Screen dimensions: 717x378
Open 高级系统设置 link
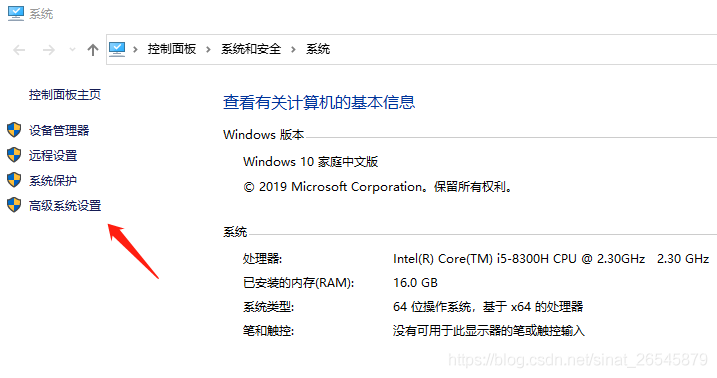[65, 206]
